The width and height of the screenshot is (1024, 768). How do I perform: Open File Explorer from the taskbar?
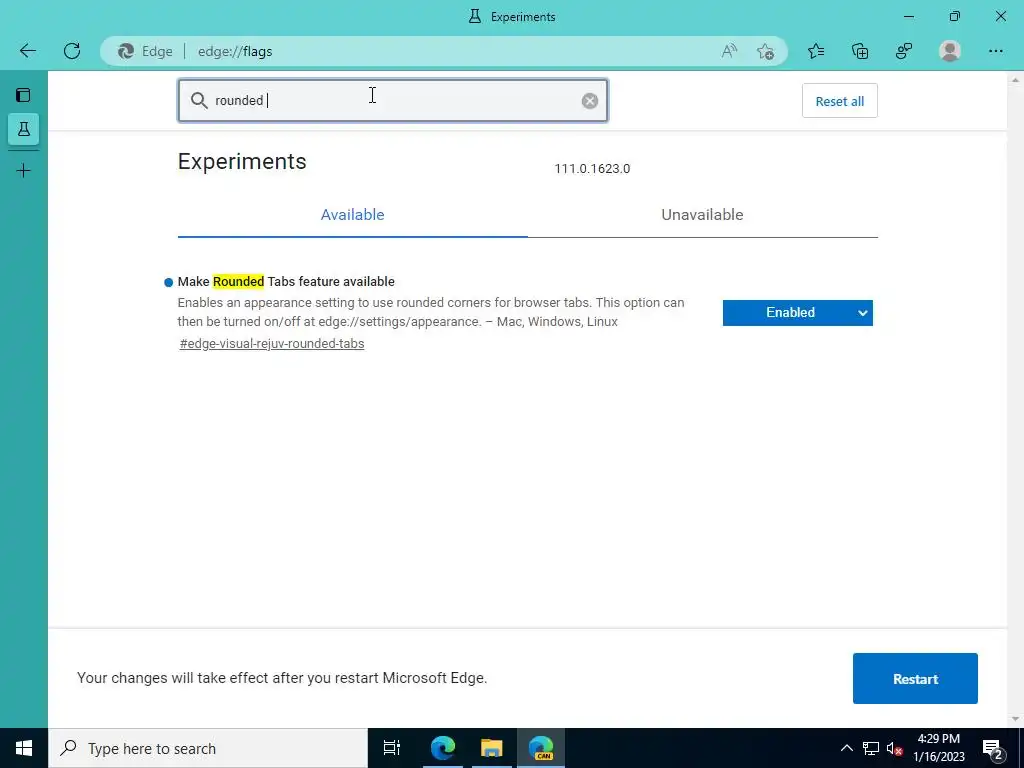[492, 748]
